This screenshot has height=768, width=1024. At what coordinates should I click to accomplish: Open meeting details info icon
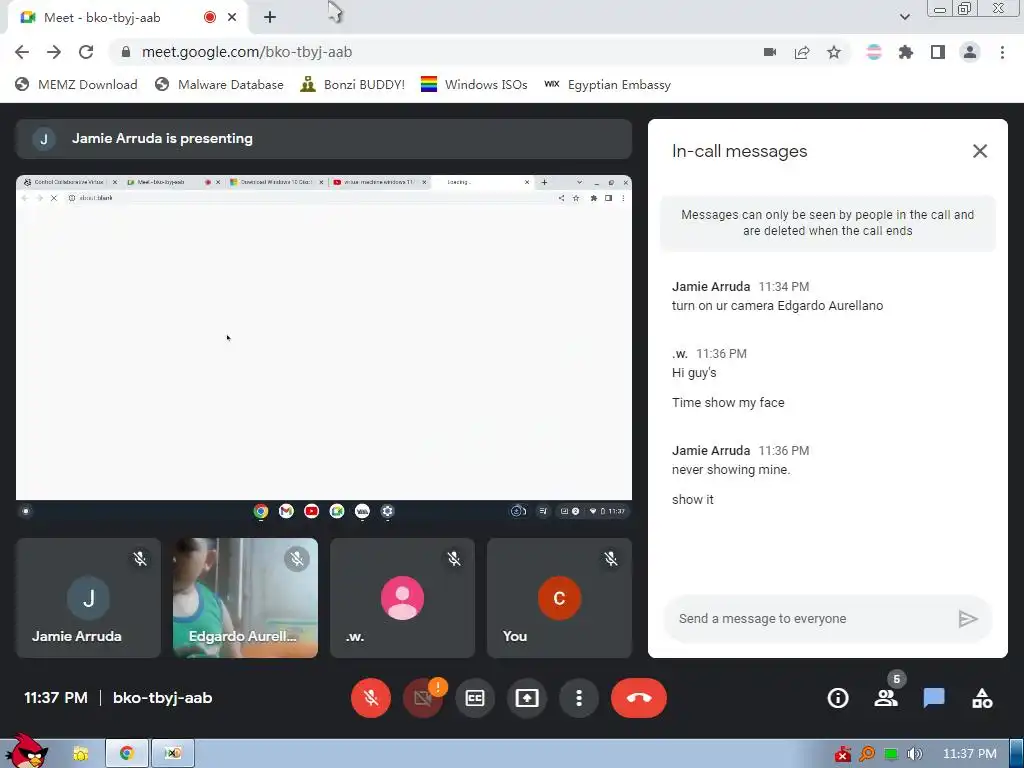838,698
